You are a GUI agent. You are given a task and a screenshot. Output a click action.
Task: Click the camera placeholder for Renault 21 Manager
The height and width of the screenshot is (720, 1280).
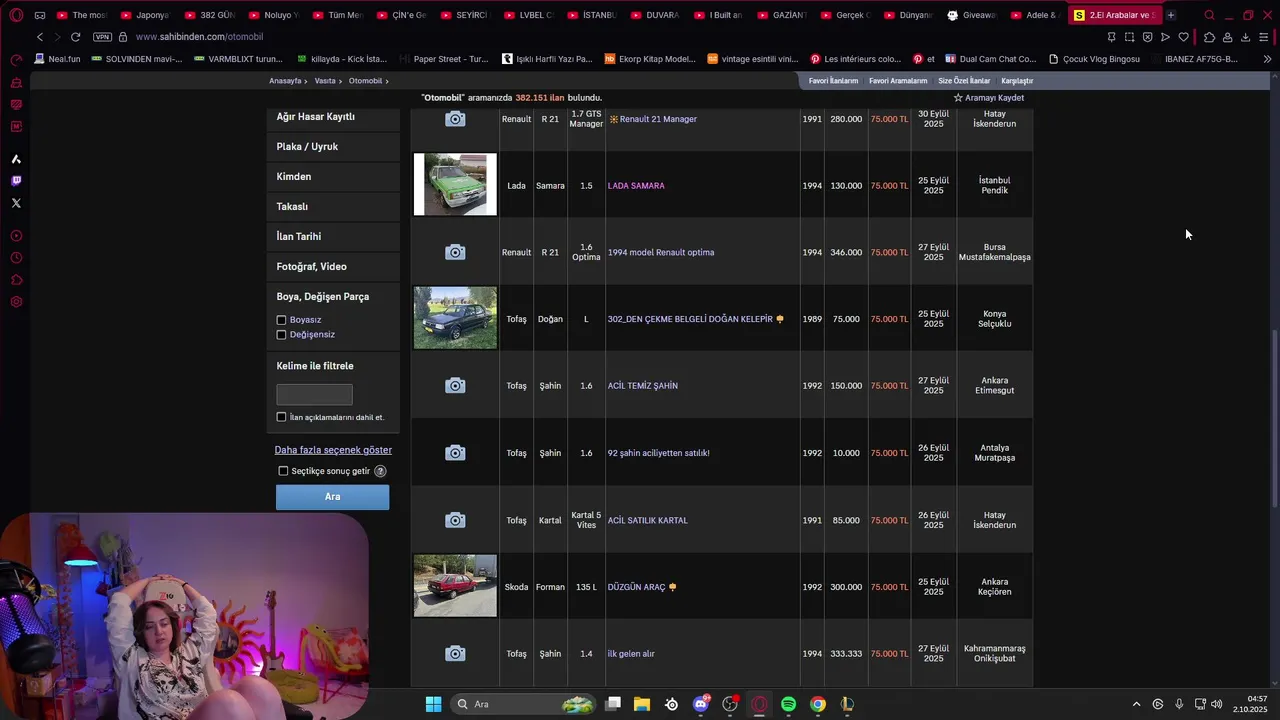(x=455, y=119)
